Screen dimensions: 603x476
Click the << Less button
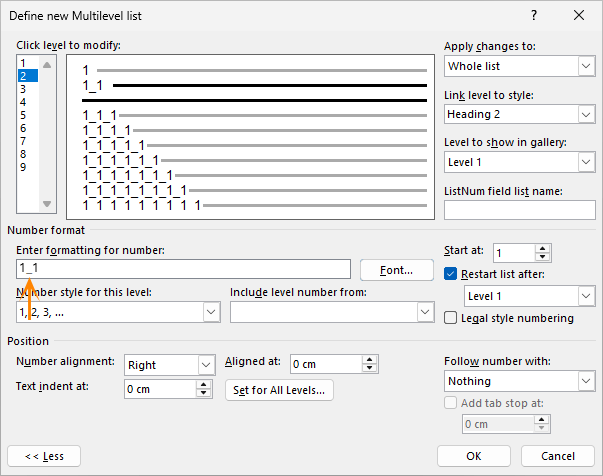(44, 456)
